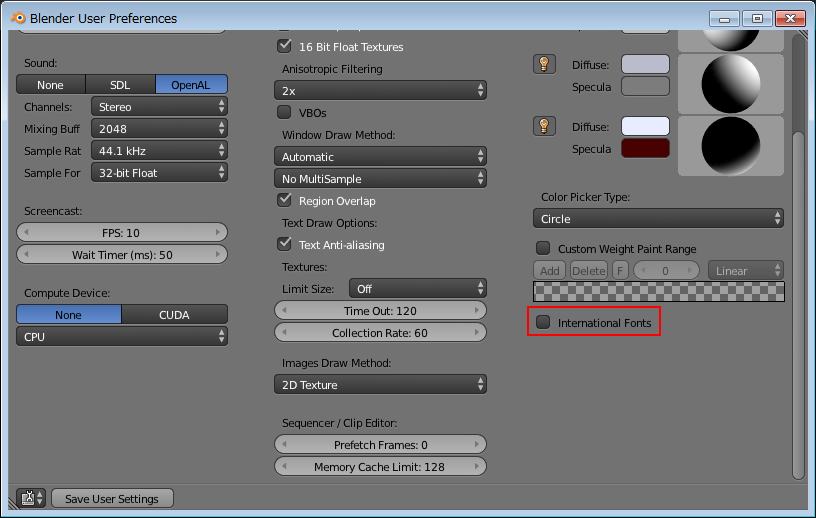Click the Add color stop button
The width and height of the screenshot is (816, 518).
click(x=550, y=271)
